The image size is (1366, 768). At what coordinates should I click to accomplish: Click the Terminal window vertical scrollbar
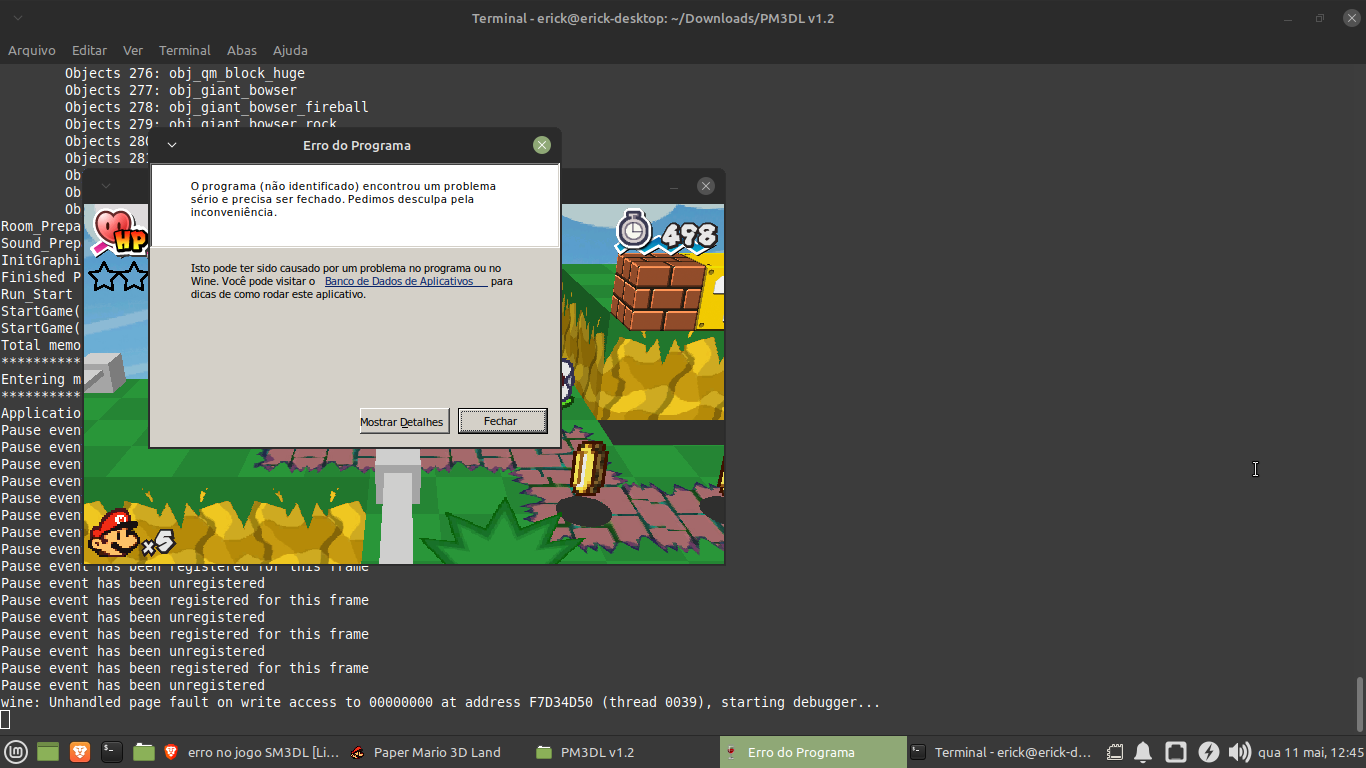[x=1359, y=704]
